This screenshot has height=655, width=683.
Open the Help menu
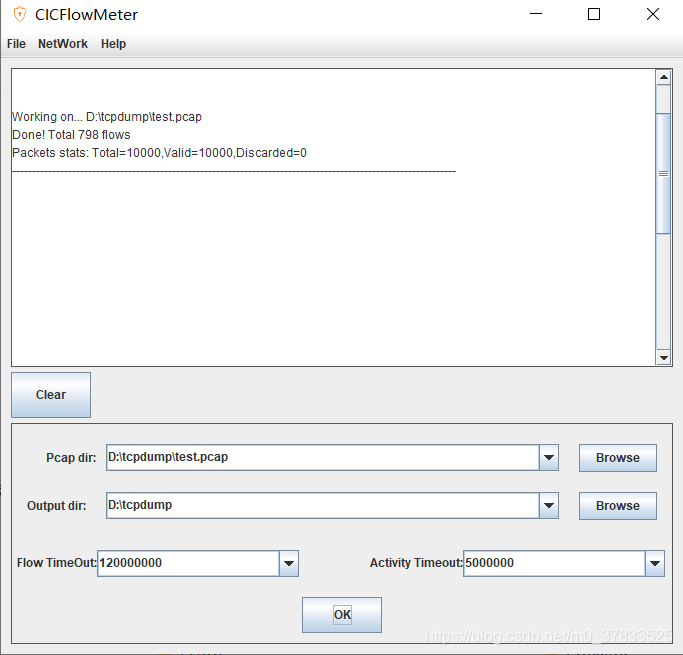pos(113,44)
